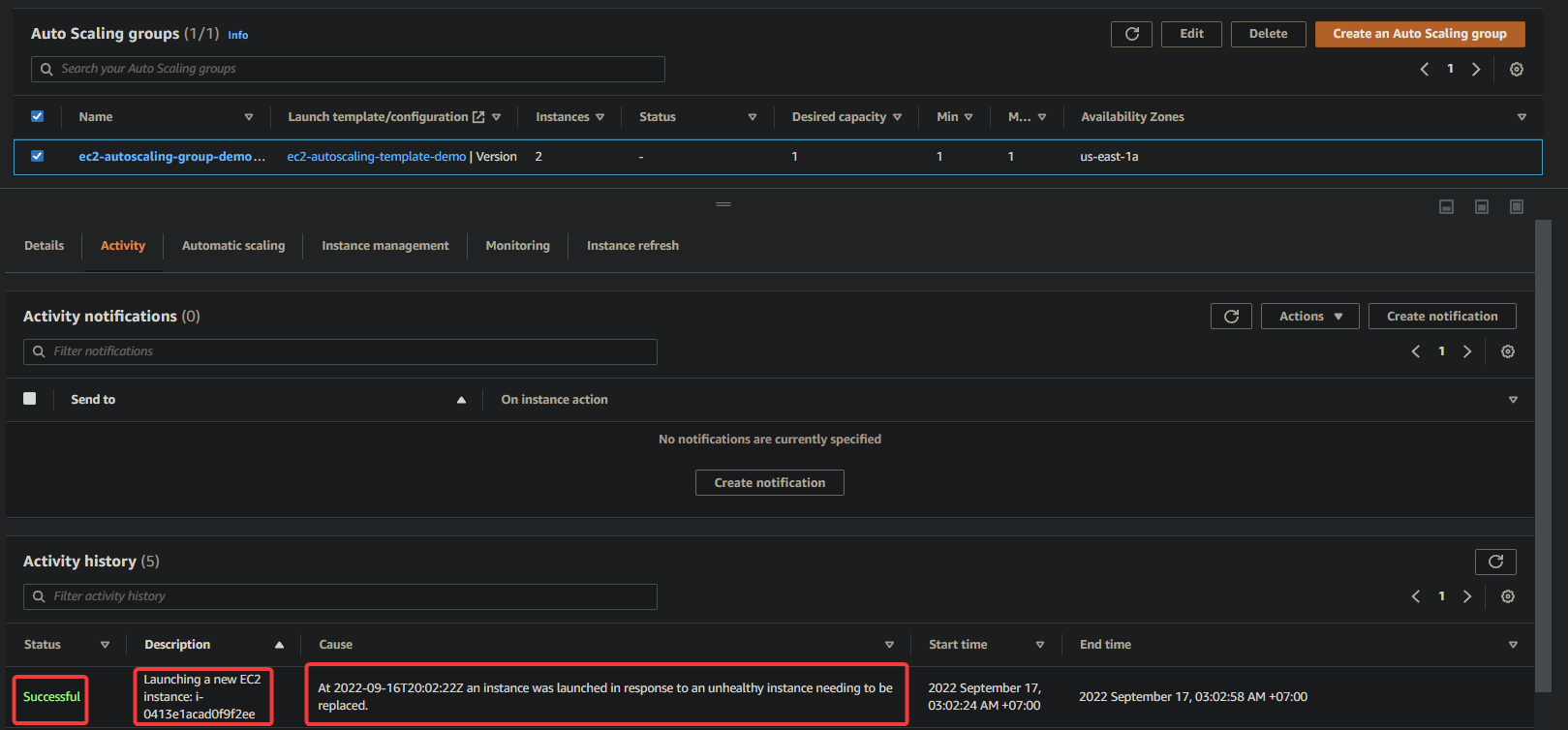This screenshot has height=730, width=1568.
Task: Refresh the Auto Scaling groups list
Action: click(x=1131, y=34)
